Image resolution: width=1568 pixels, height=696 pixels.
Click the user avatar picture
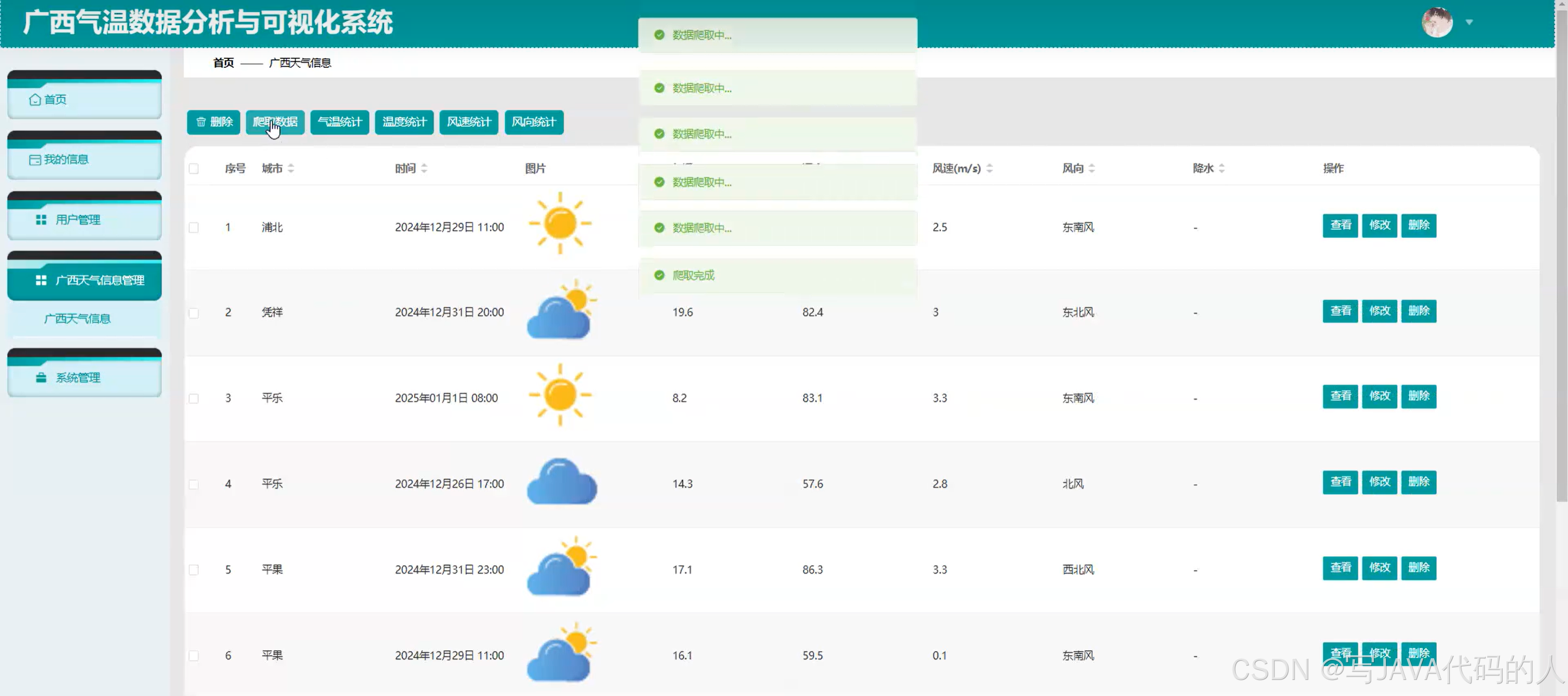pyautogui.click(x=1437, y=23)
